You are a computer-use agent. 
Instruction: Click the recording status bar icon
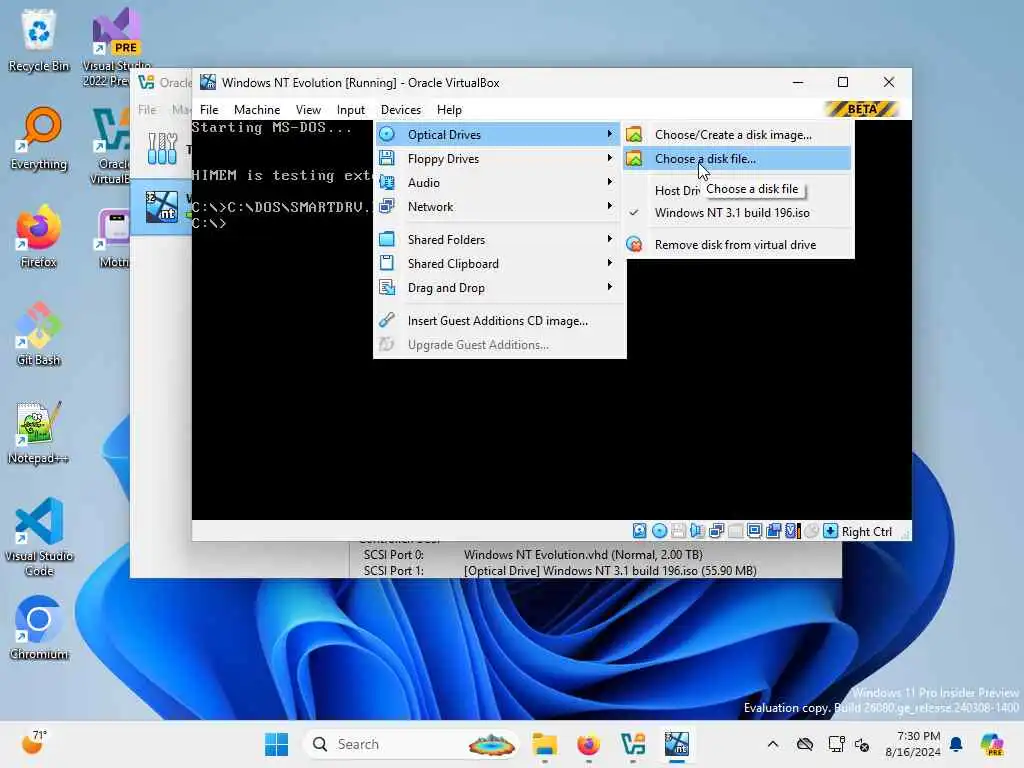[x=773, y=531]
